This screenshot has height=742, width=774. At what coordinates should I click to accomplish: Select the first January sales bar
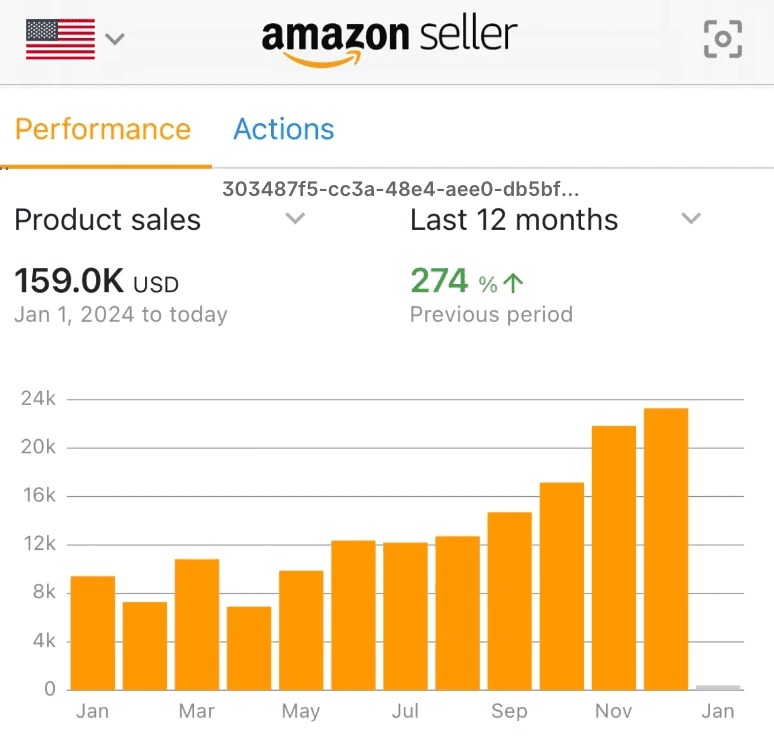pyautogui.click(x=93, y=633)
